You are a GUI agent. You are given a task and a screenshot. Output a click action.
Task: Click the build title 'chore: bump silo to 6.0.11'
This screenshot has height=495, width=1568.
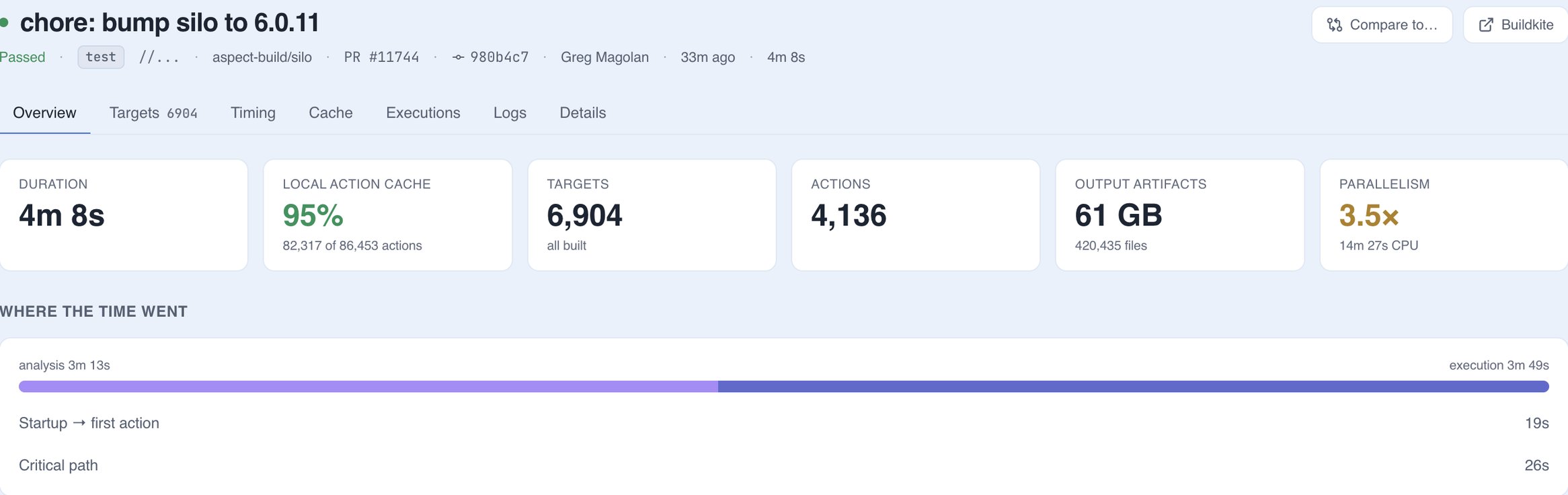[x=169, y=23]
